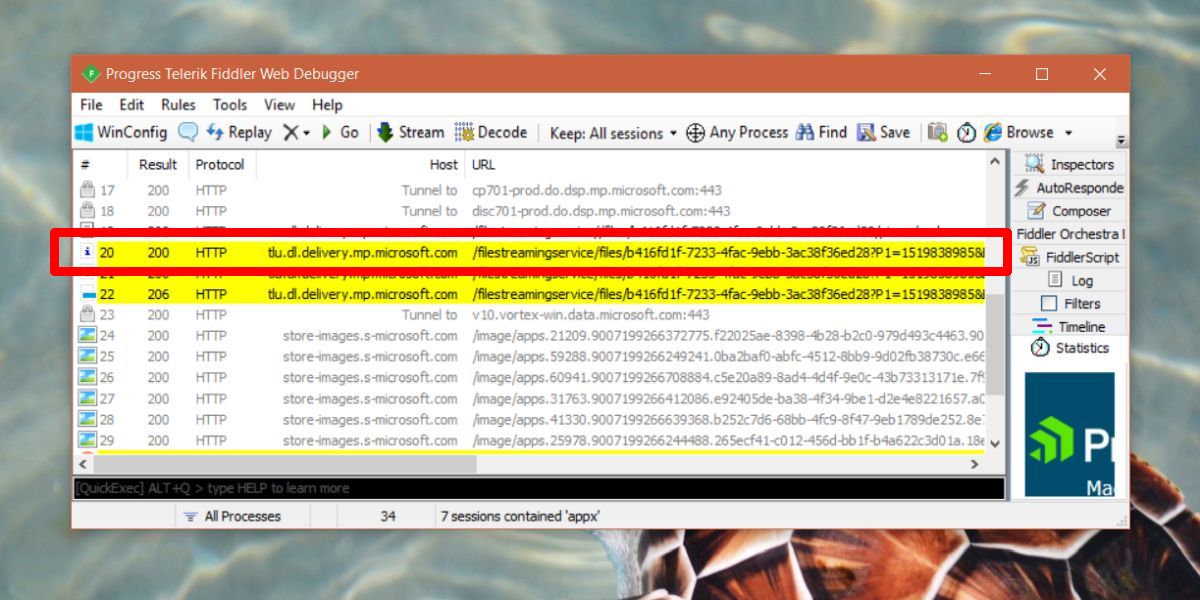
Task: Click the session list scroll up arrow
Action: [995, 162]
